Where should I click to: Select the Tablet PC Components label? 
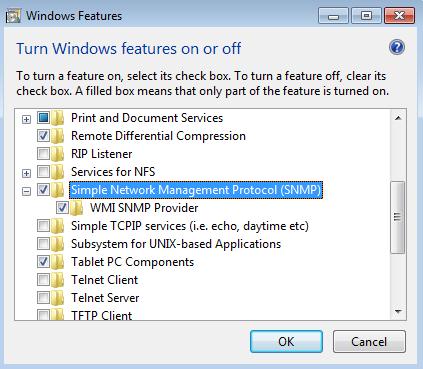click(x=132, y=262)
